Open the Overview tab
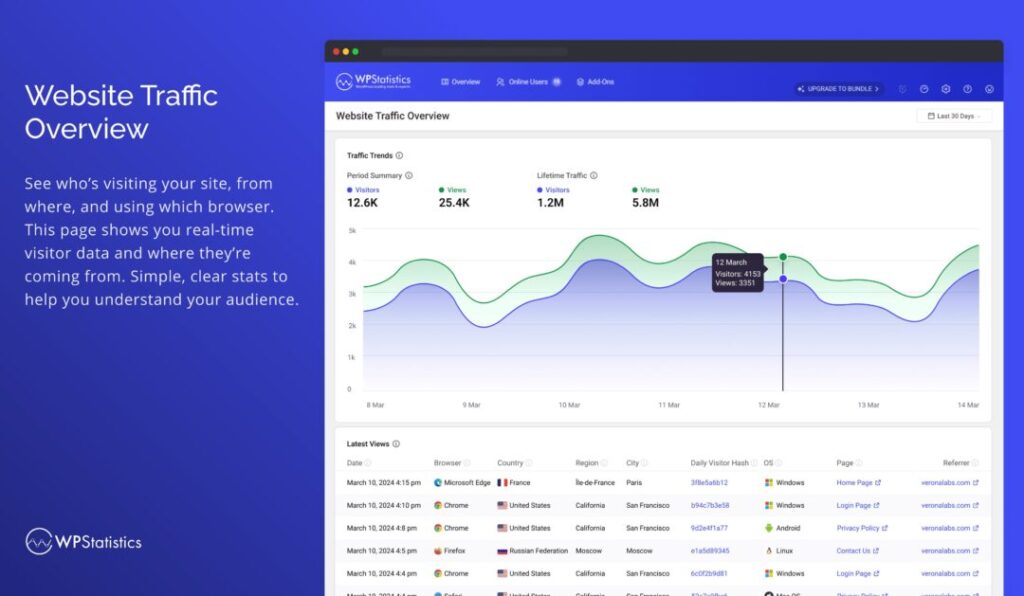 tap(461, 82)
